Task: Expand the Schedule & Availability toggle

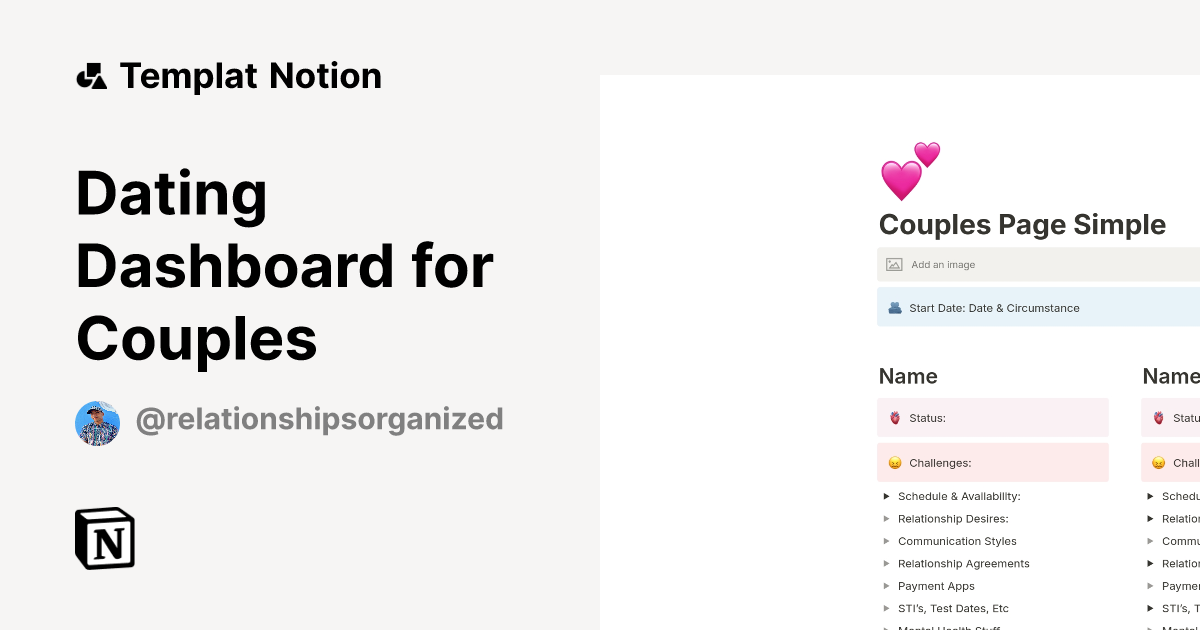Action: (x=886, y=496)
